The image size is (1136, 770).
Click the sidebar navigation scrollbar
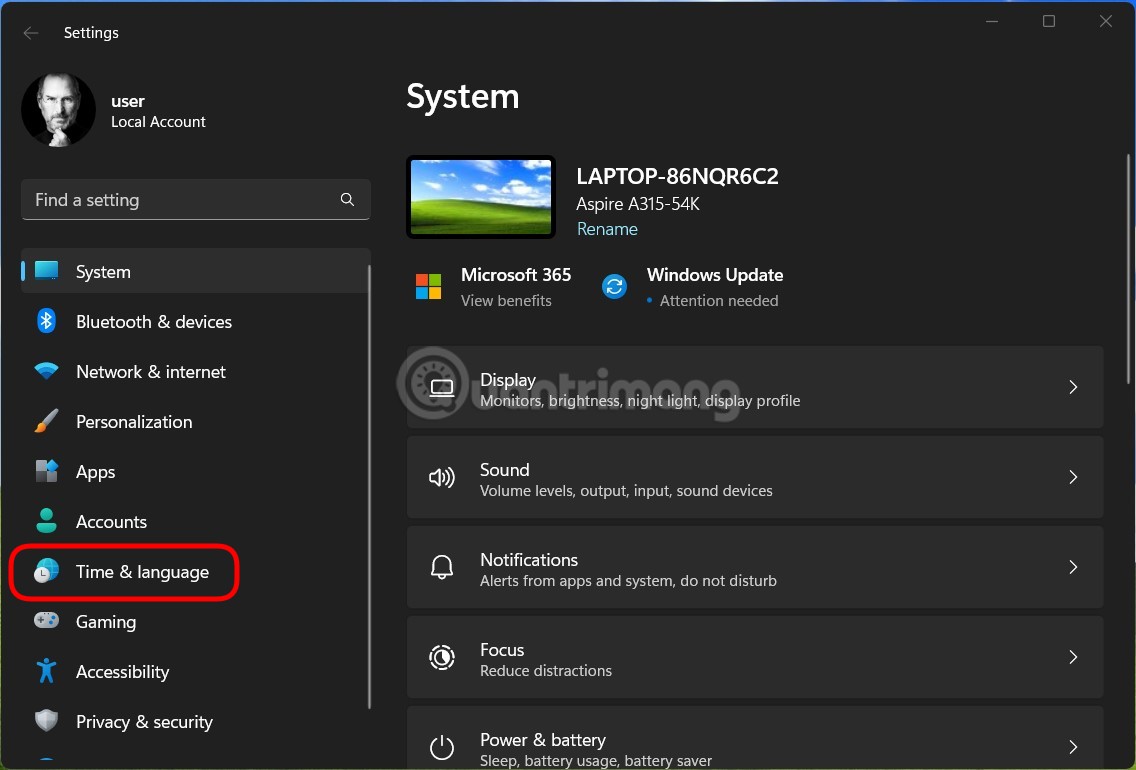pyautogui.click(x=369, y=487)
